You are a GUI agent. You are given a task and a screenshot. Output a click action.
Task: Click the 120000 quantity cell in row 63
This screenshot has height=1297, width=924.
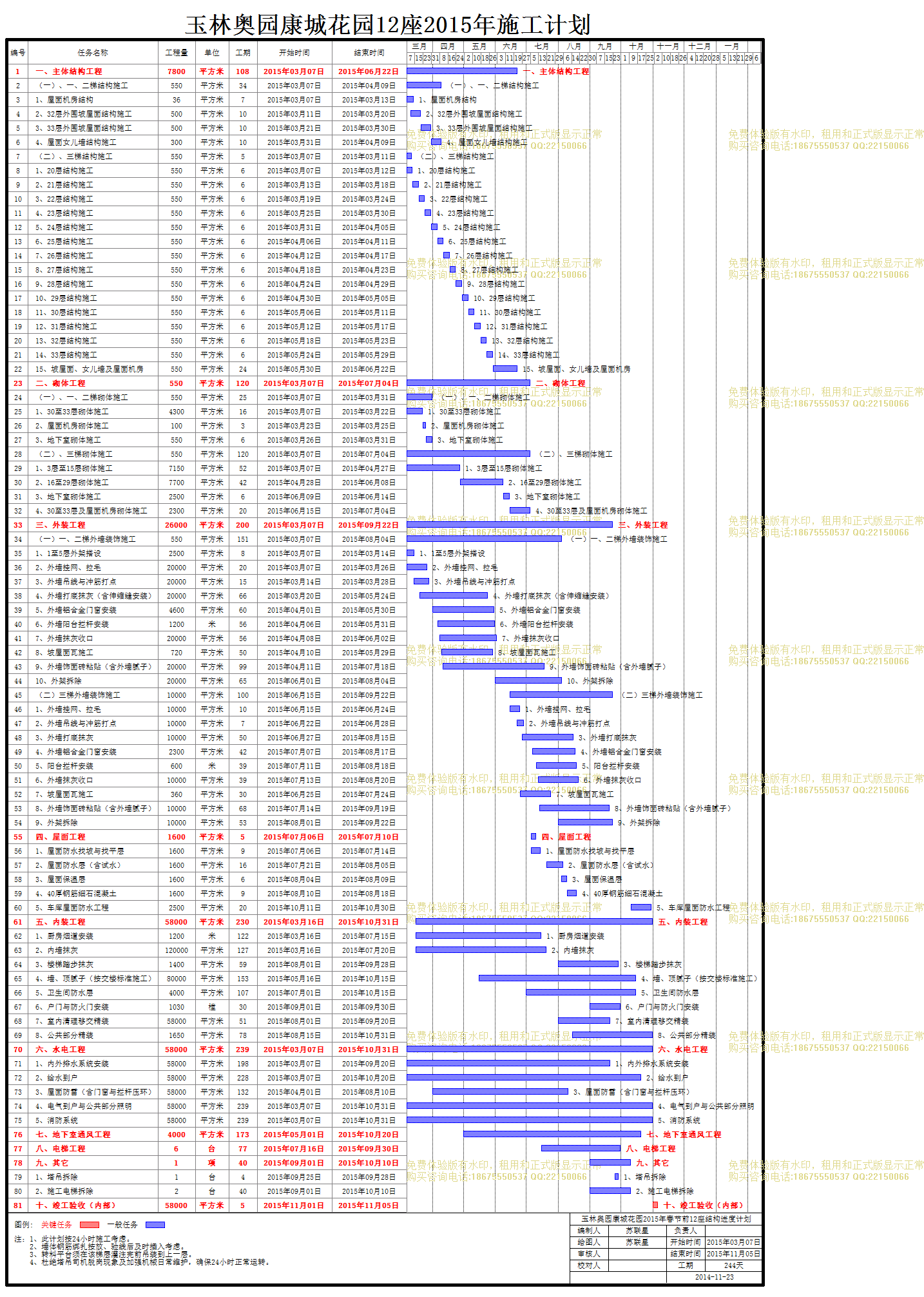tap(177, 950)
